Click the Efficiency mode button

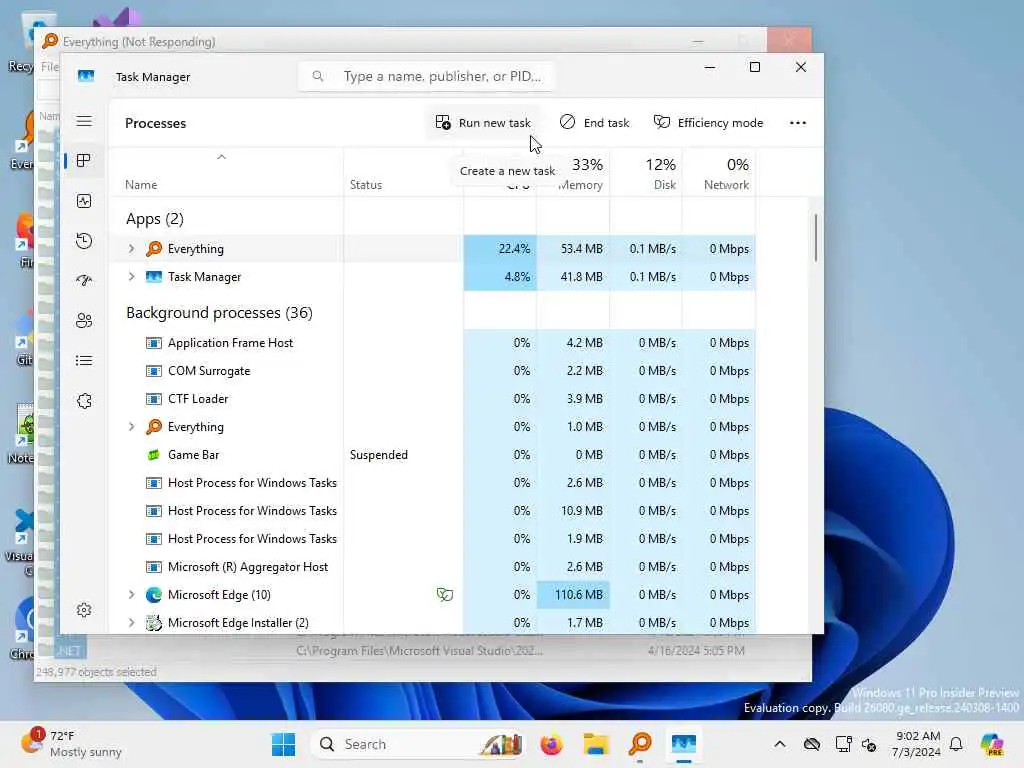pos(709,123)
